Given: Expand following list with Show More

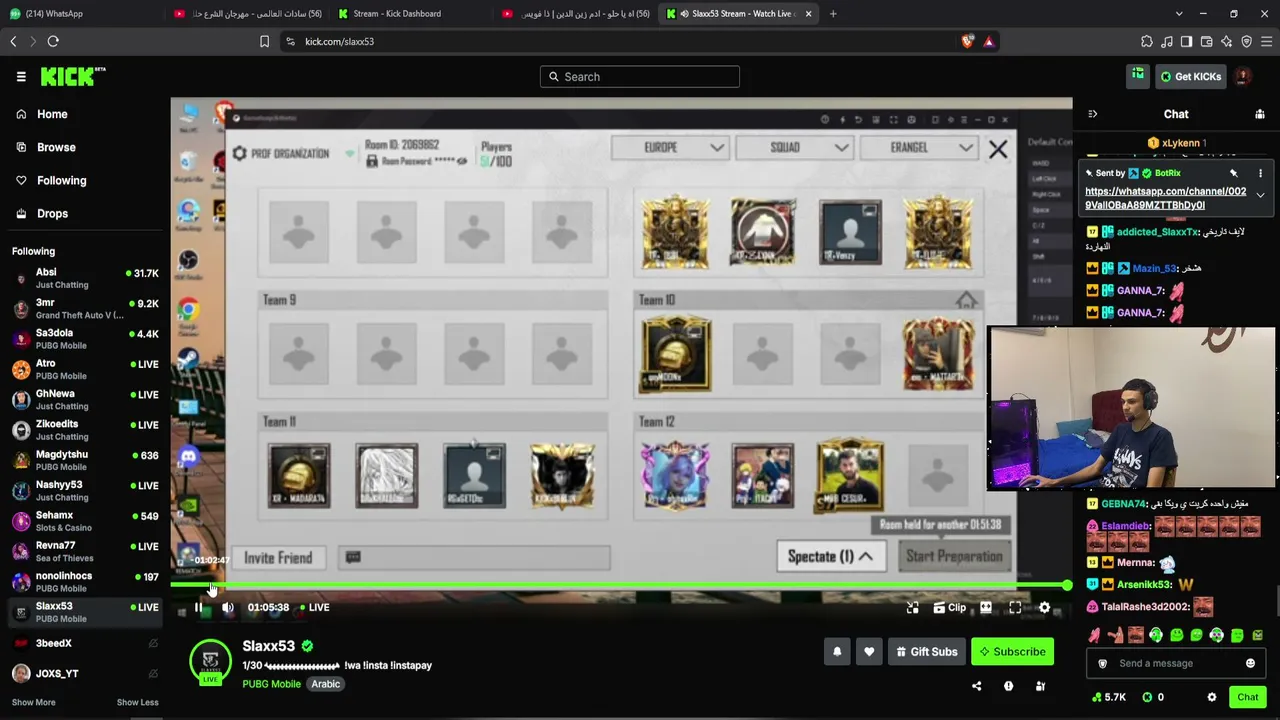Looking at the screenshot, I should pos(33,702).
